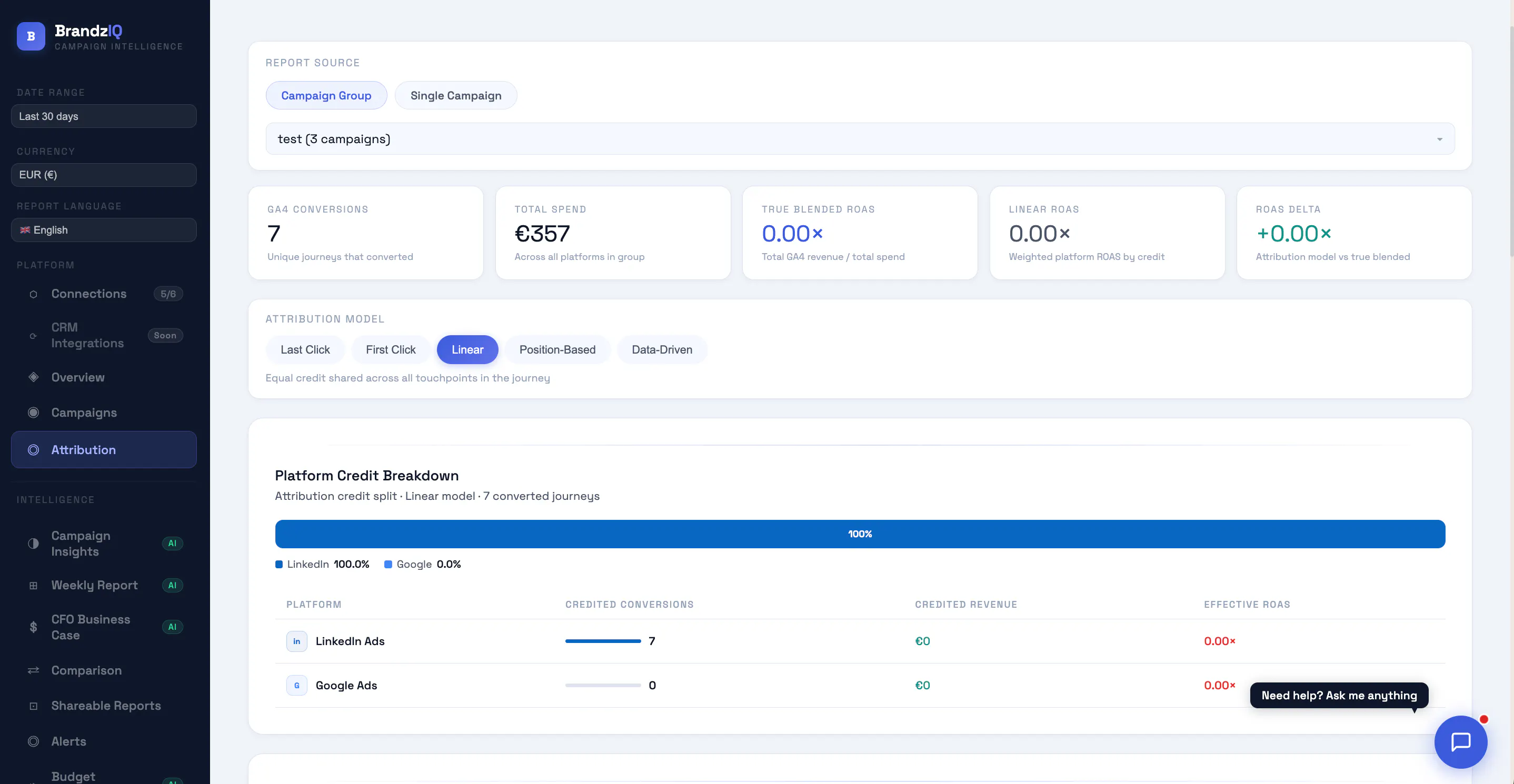The height and width of the screenshot is (784, 1514).
Task: Open the Date Range dropdown
Action: (x=104, y=116)
